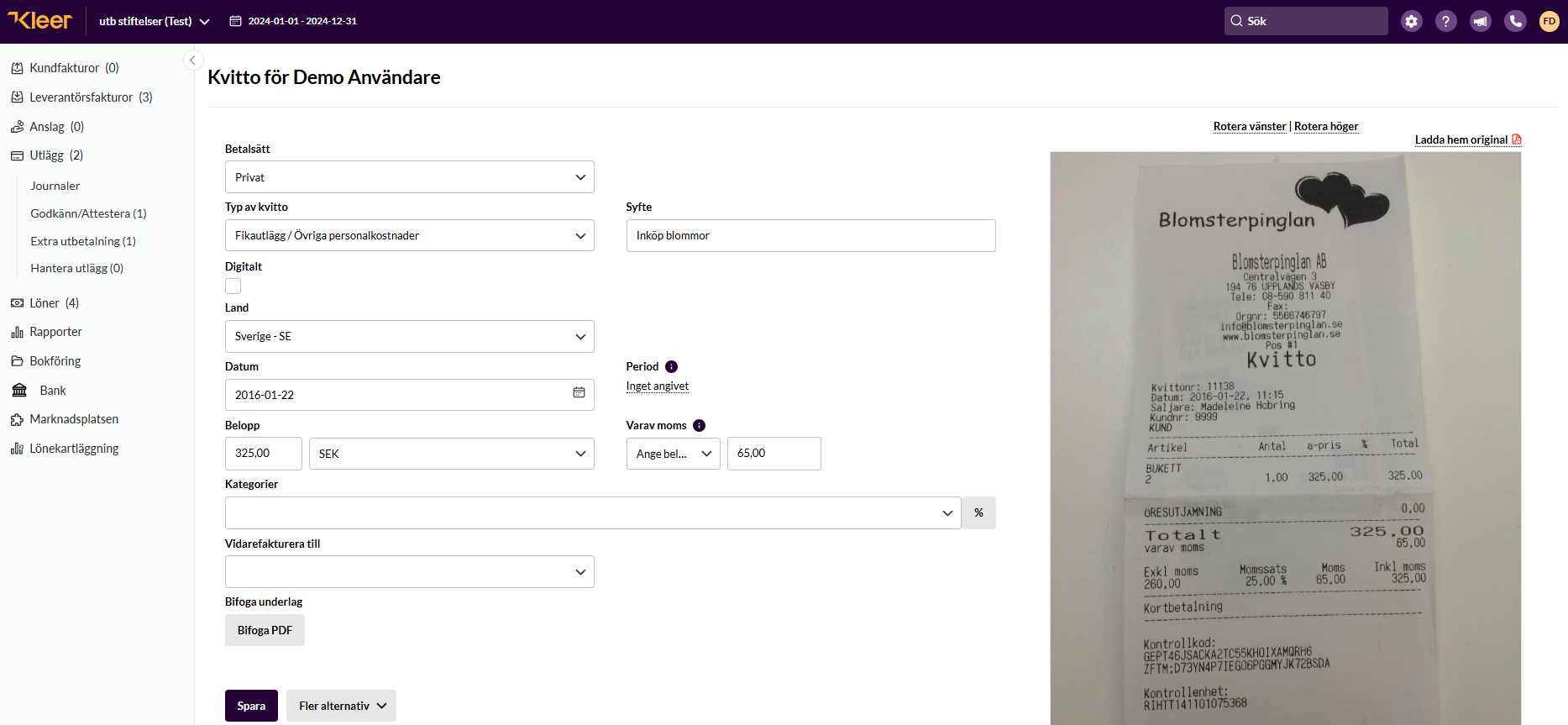Viewport: 1568px width, 725px height.
Task: Open the phone support icon
Action: tap(1515, 21)
